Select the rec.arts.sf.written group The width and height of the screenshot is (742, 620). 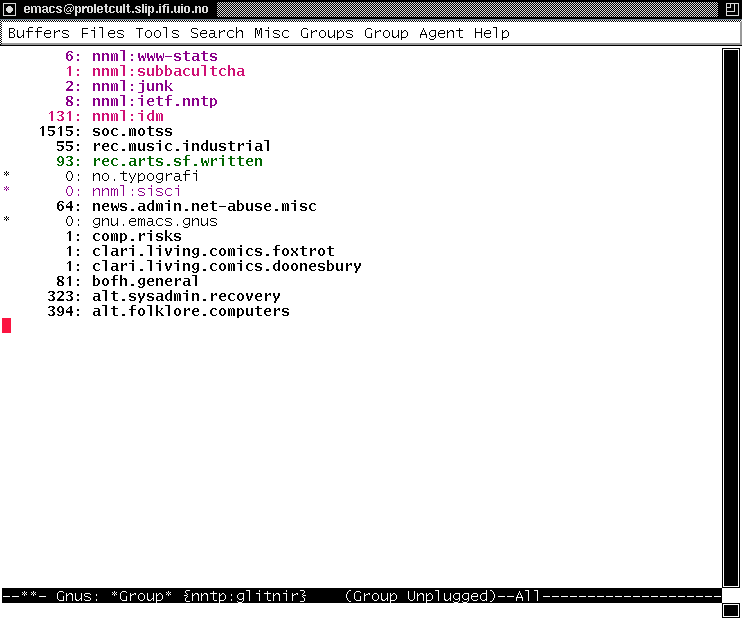tap(177, 161)
